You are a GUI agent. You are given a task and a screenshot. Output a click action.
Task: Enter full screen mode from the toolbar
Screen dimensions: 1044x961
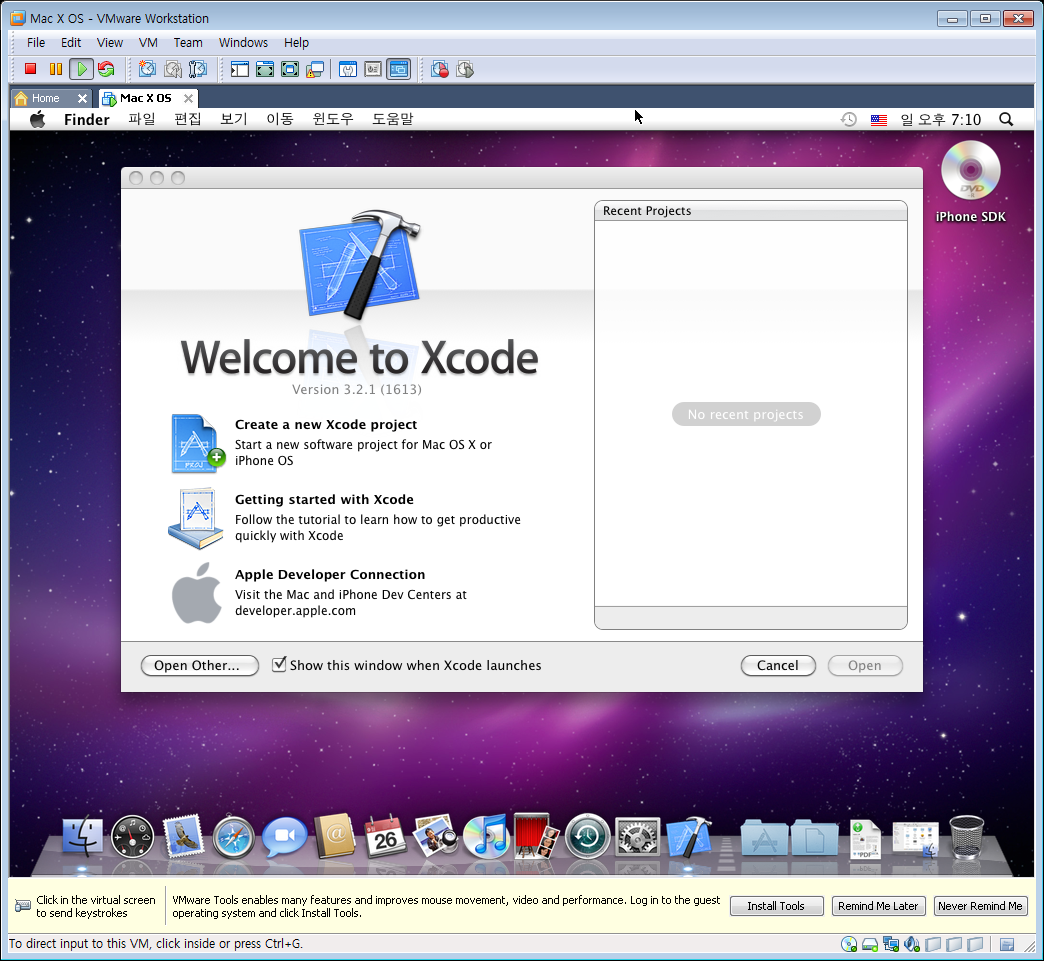(x=290, y=69)
